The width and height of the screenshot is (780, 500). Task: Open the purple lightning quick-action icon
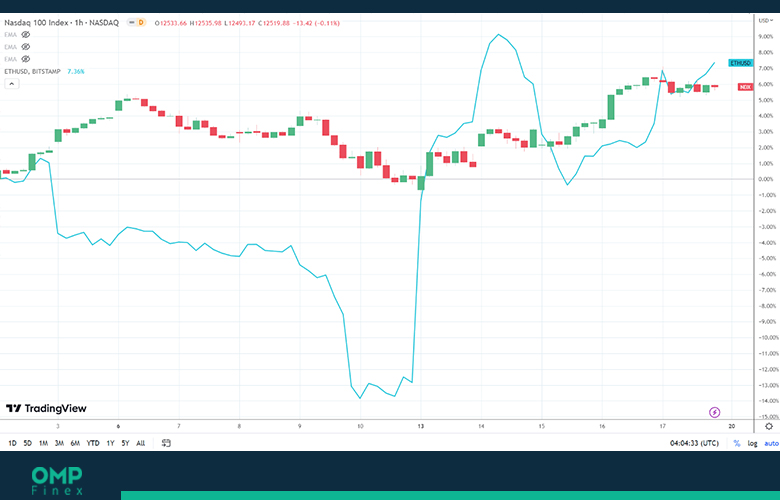(x=714, y=412)
